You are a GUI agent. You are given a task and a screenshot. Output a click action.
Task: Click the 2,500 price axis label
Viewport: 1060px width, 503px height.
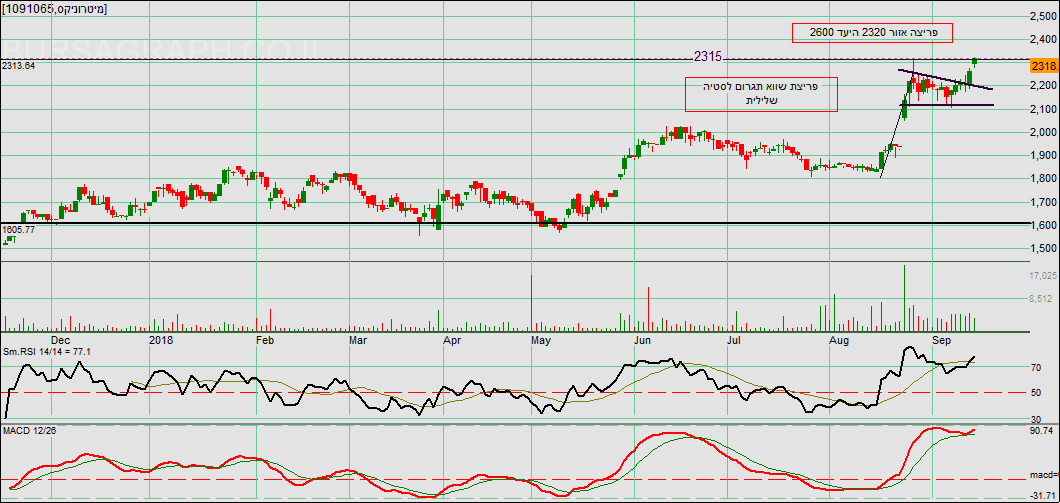click(1043, 16)
